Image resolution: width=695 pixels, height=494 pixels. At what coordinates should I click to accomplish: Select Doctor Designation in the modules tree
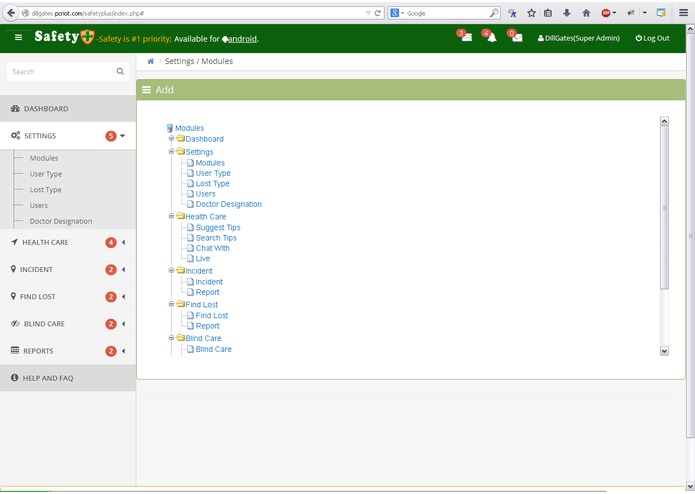[228, 204]
